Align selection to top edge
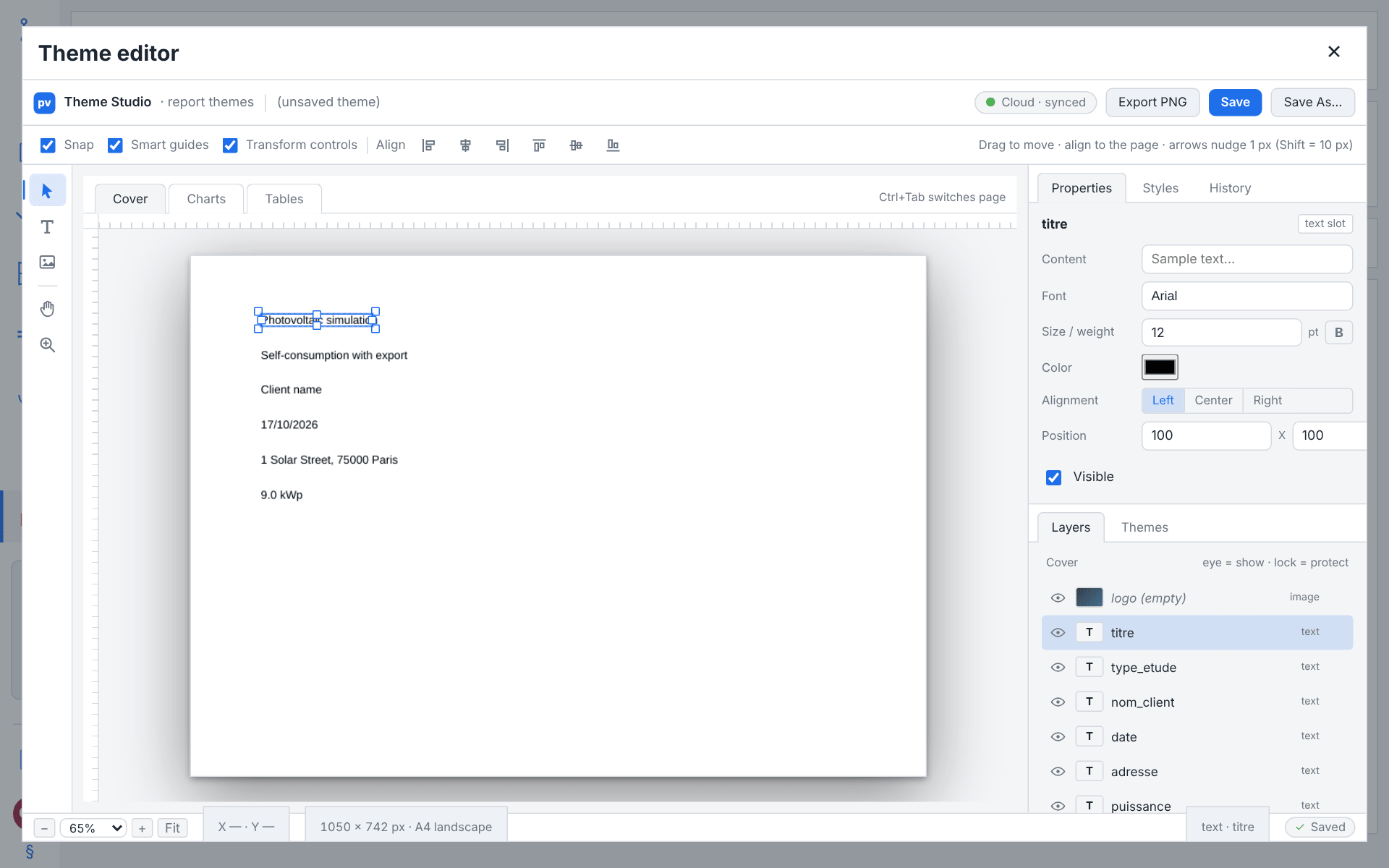Image resolution: width=1389 pixels, height=868 pixels. [x=540, y=145]
